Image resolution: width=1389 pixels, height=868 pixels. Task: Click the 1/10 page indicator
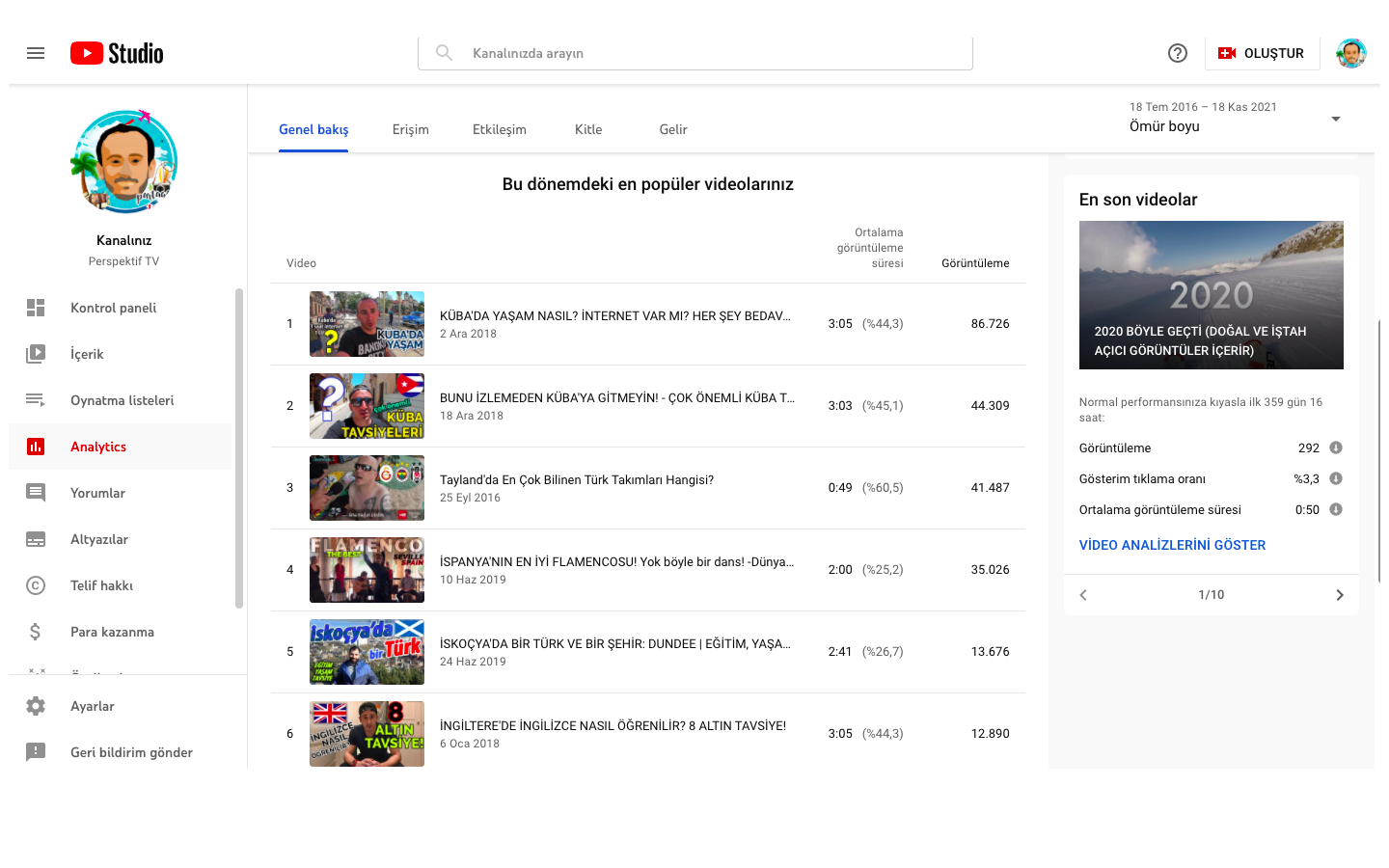coord(1212,595)
